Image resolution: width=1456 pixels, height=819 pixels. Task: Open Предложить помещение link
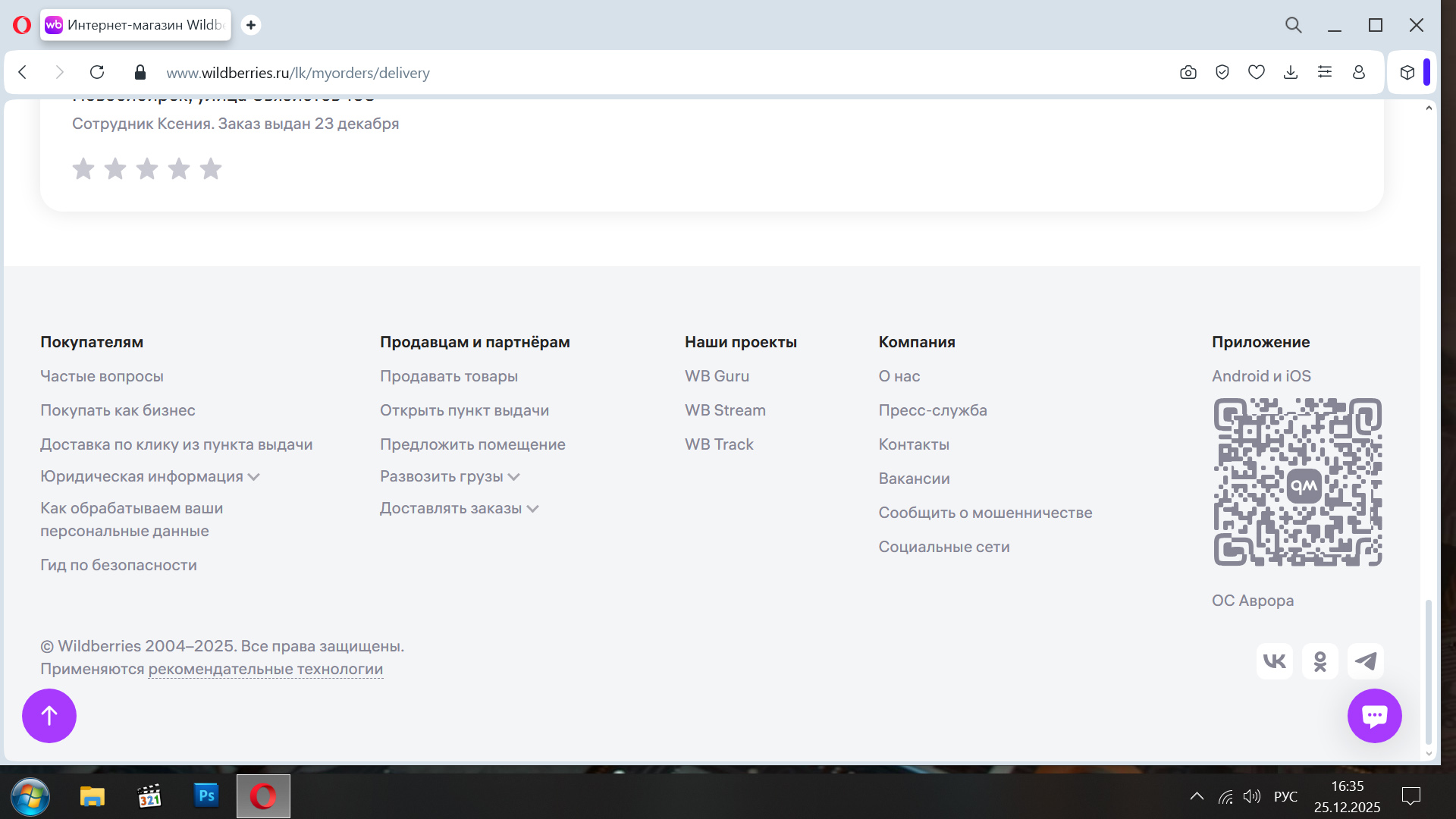tap(472, 444)
